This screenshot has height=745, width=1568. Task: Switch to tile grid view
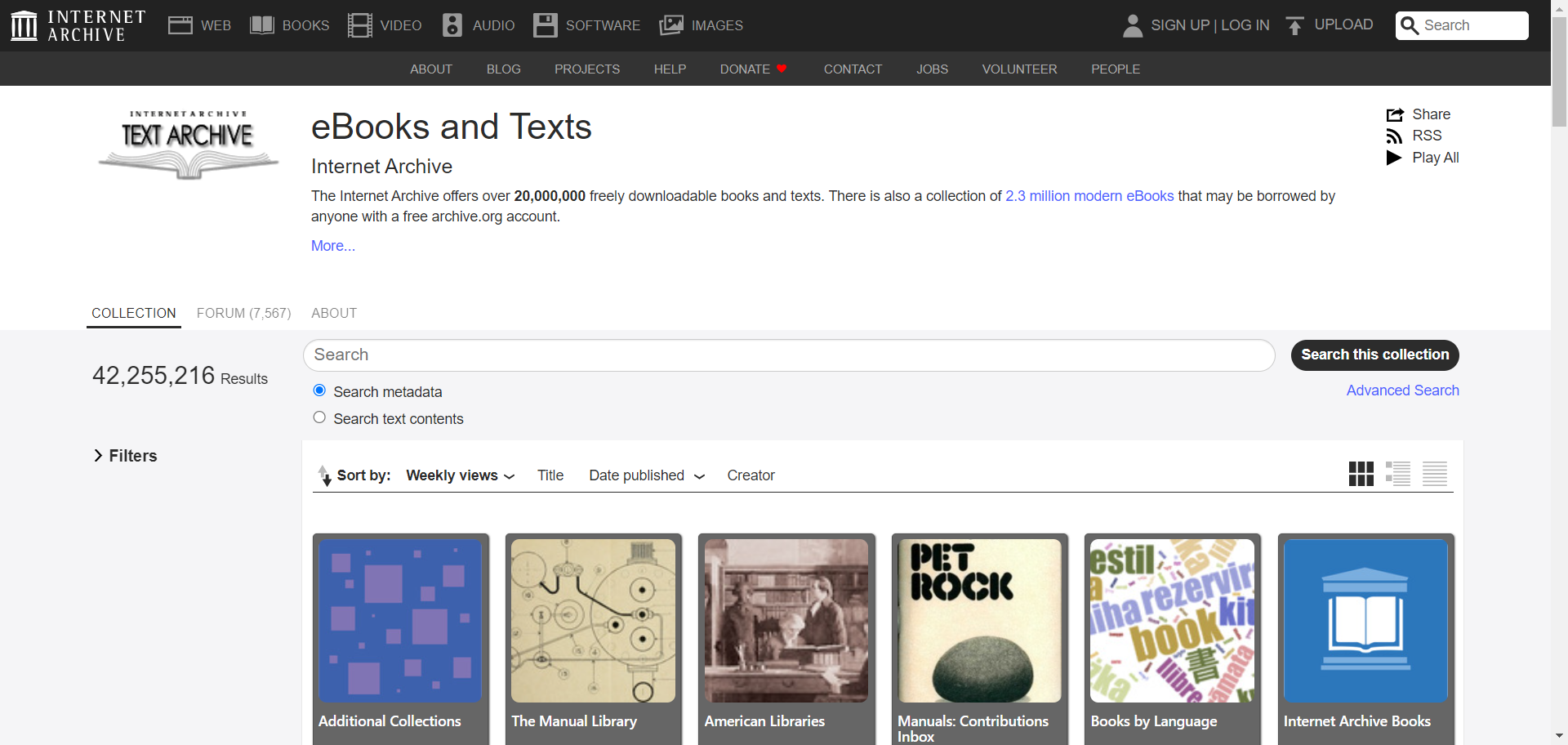click(1361, 474)
